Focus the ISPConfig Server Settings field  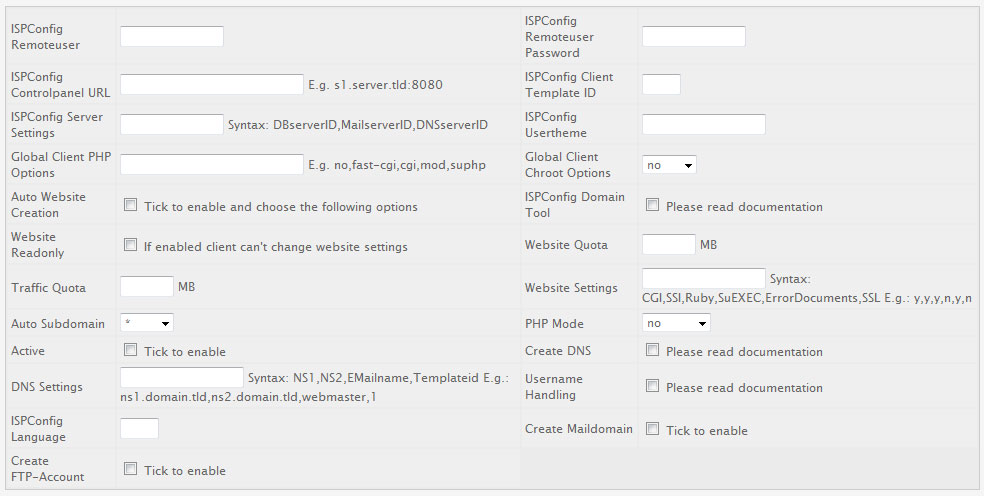(x=172, y=124)
